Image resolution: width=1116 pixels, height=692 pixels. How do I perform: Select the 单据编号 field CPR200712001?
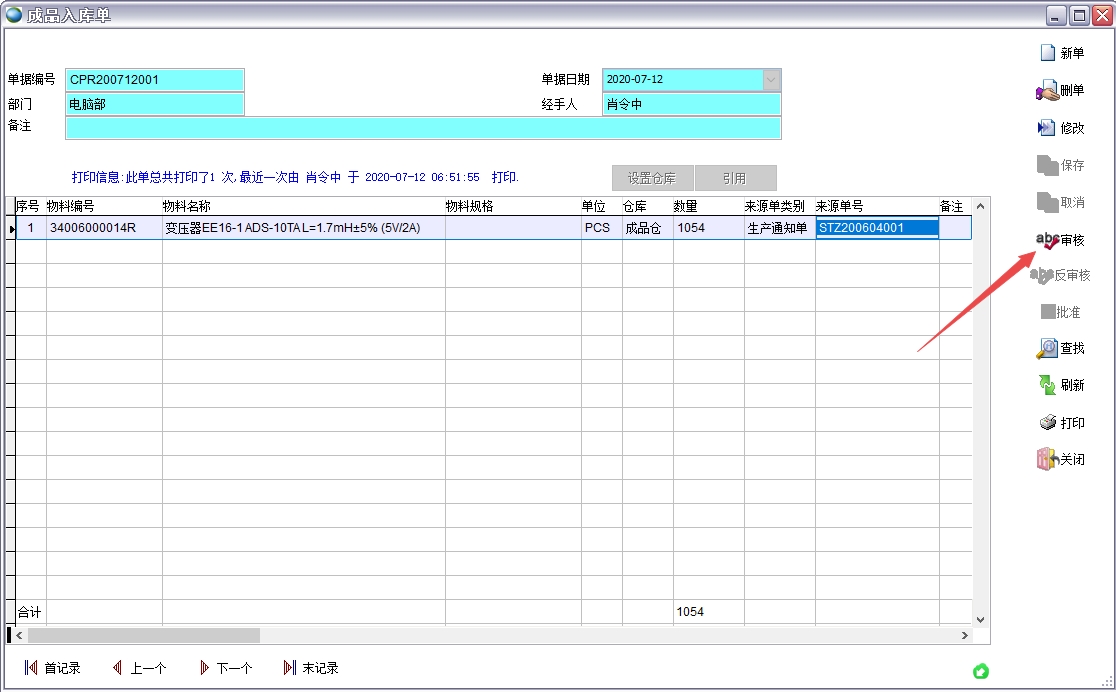pos(155,80)
